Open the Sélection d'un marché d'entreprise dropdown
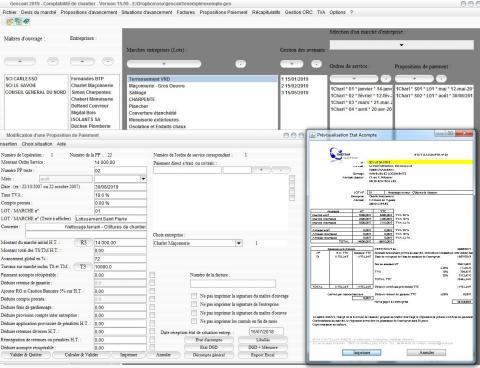Screen dimensions: 480x368 tap(402, 45)
